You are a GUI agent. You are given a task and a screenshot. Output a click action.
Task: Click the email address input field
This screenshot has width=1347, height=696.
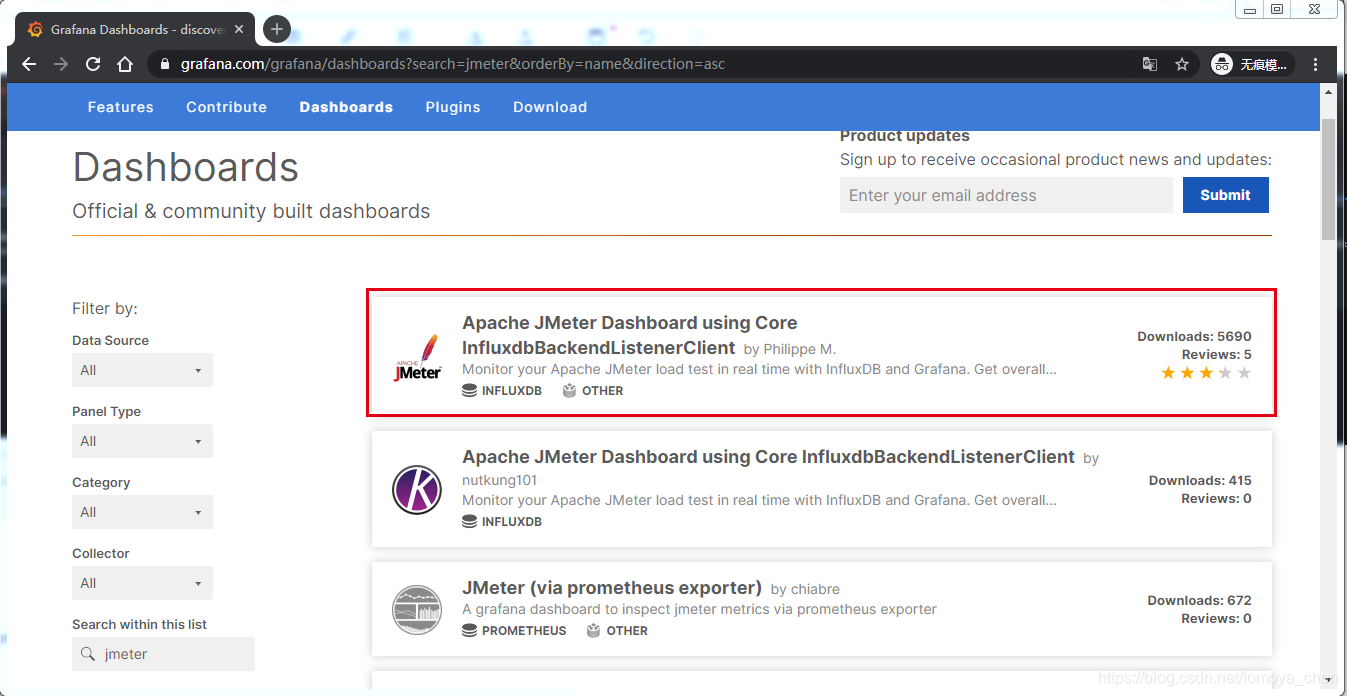pos(1006,195)
